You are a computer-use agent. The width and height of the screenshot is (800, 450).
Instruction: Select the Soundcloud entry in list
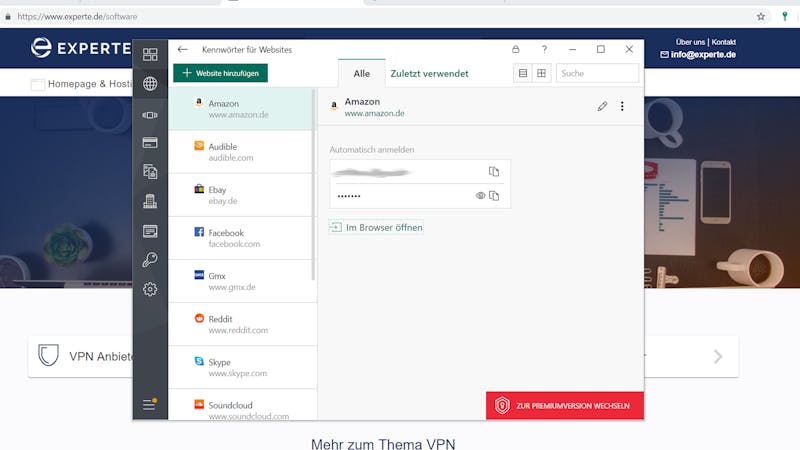[241, 407]
